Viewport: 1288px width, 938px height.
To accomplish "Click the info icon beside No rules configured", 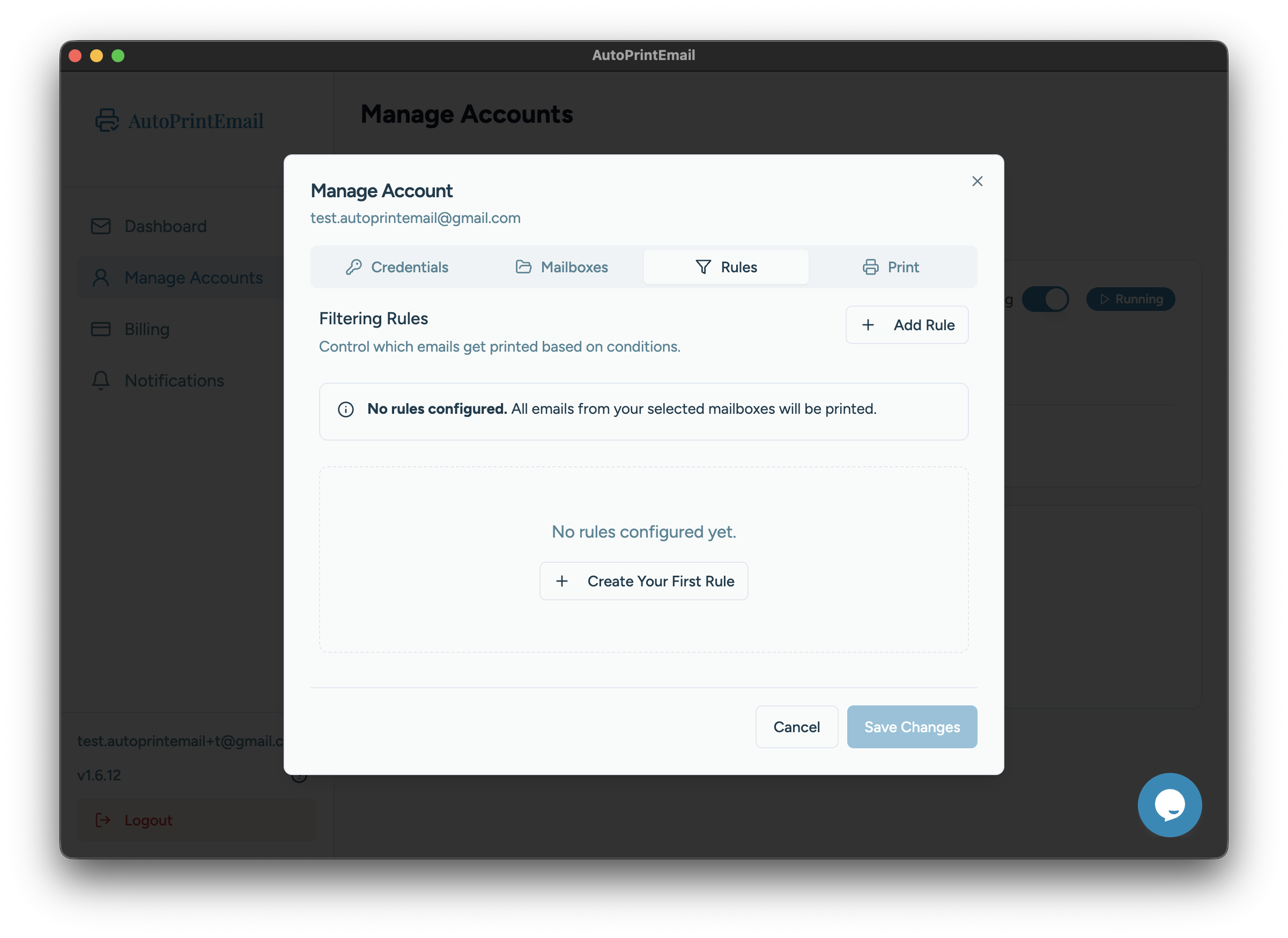I will click(346, 410).
